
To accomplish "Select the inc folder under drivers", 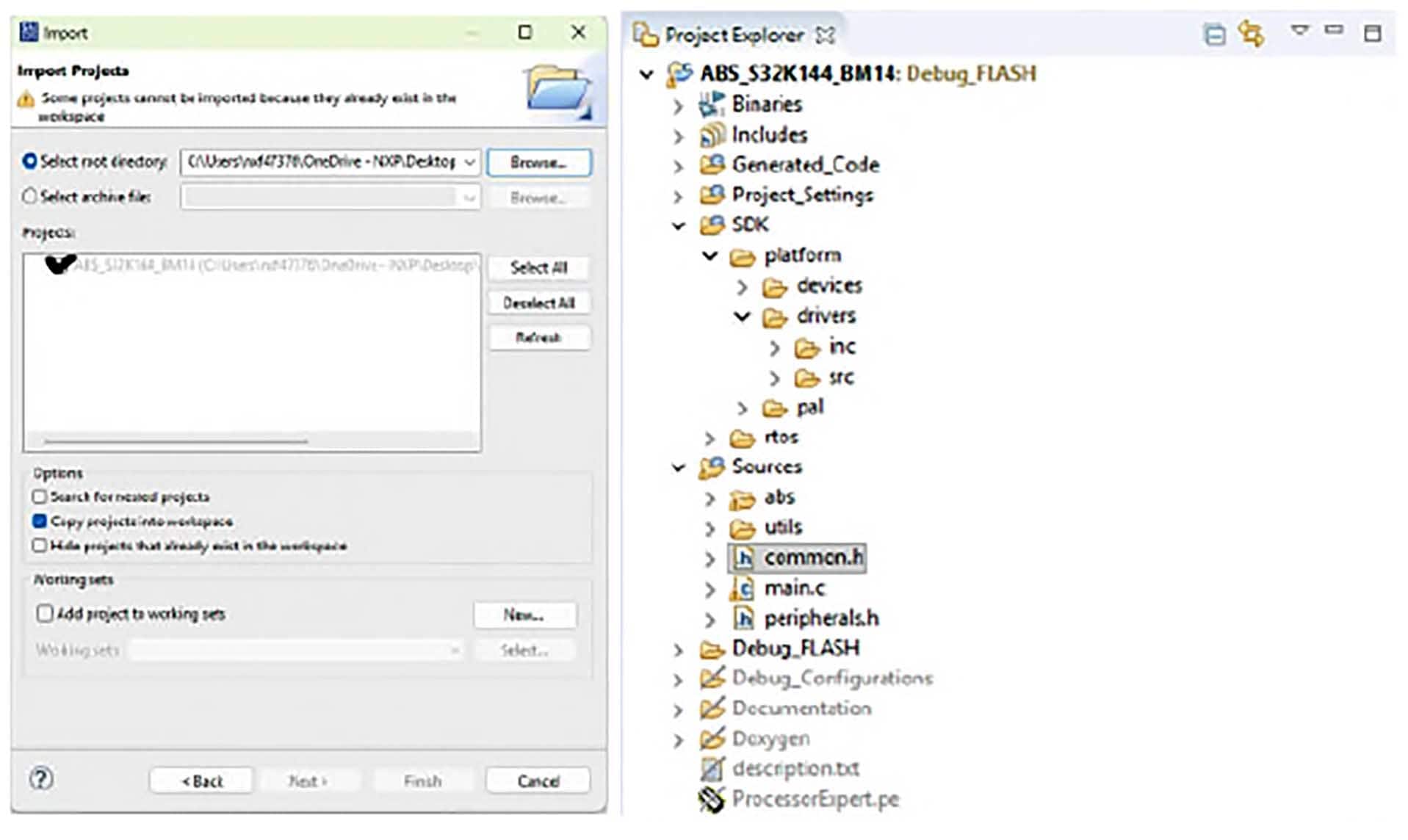I will click(x=842, y=347).
